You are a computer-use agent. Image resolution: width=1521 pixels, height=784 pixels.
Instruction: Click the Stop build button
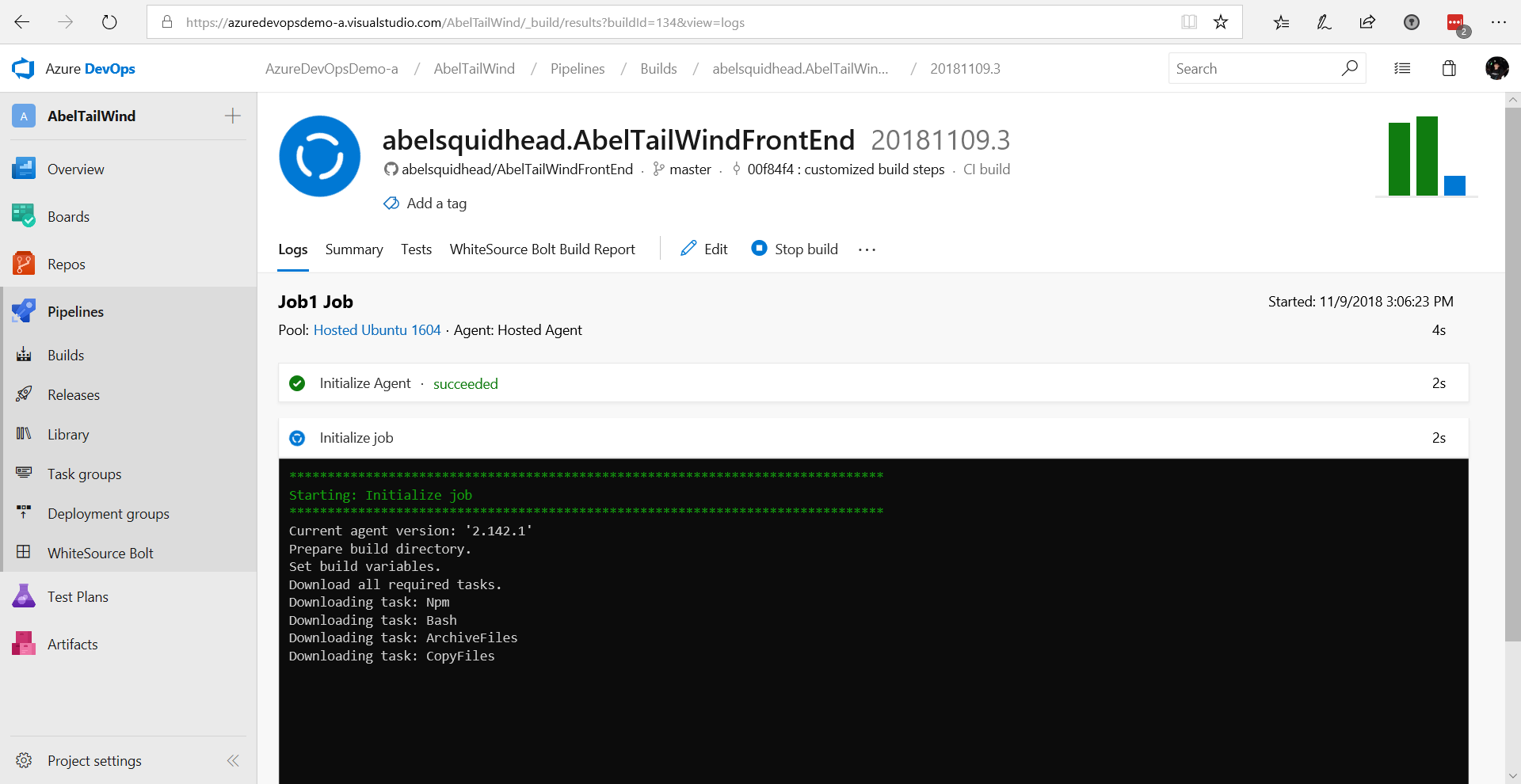795,249
